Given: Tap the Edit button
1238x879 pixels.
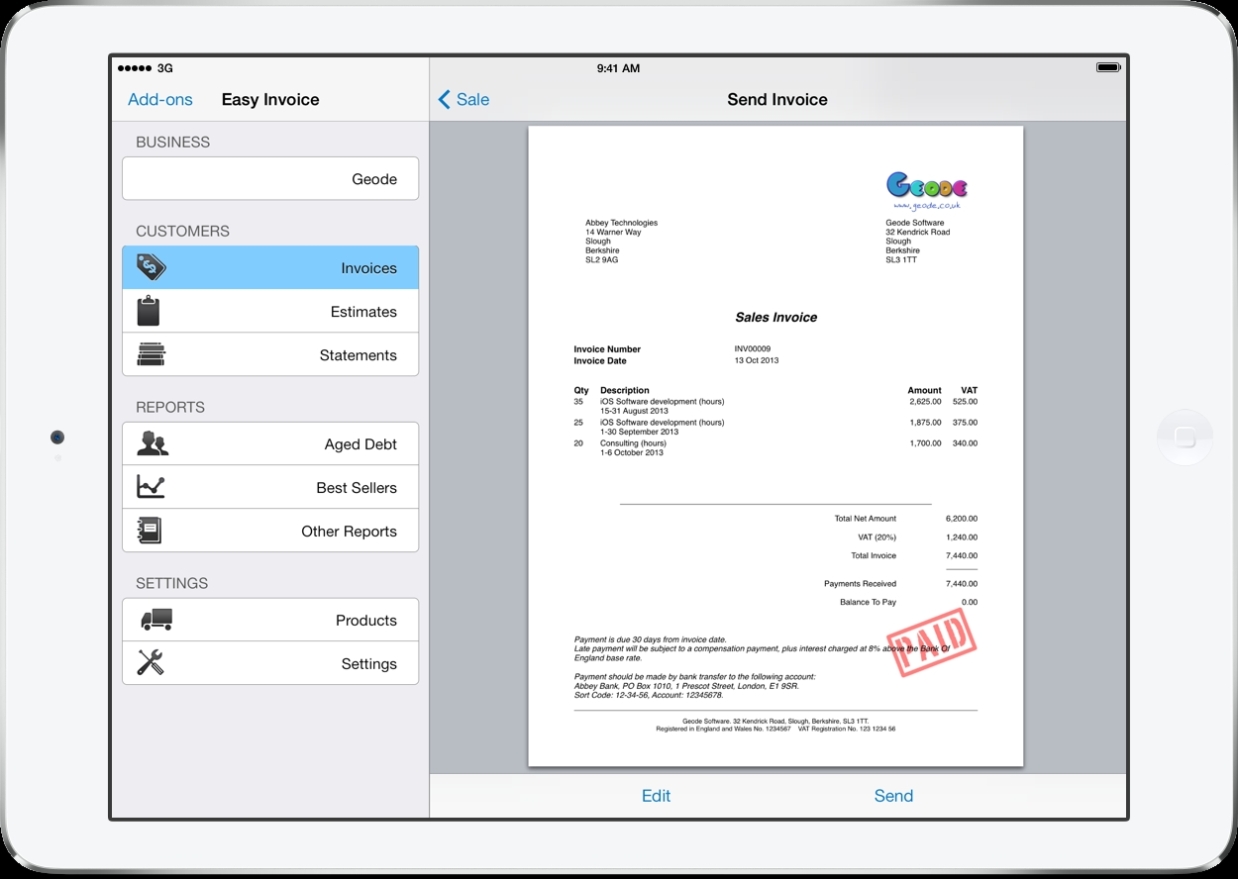Looking at the screenshot, I should 656,796.
